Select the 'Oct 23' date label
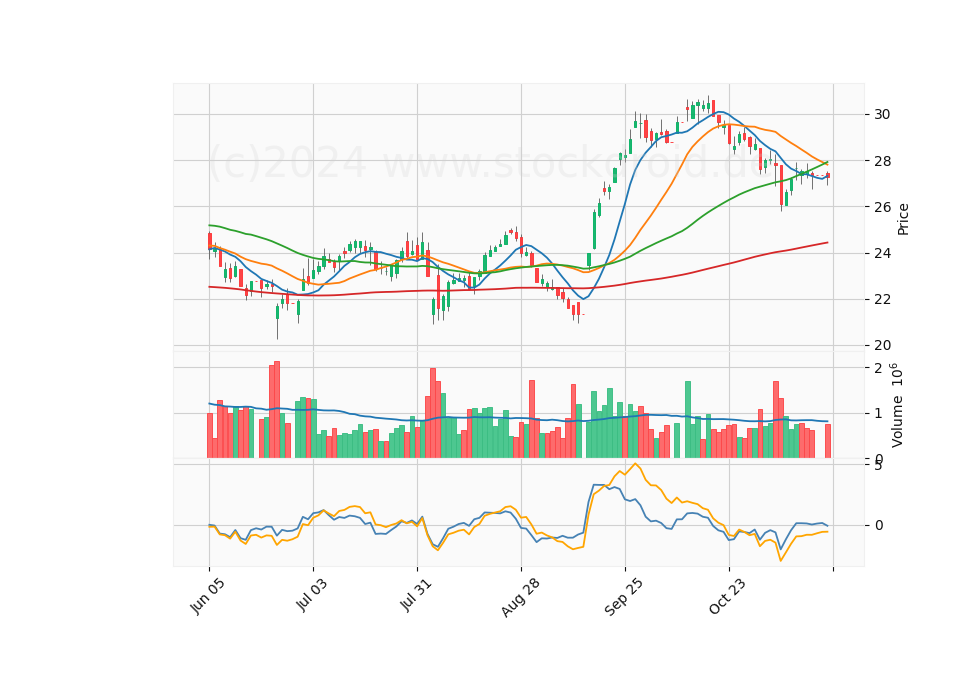960x690 pixels. click(727, 596)
